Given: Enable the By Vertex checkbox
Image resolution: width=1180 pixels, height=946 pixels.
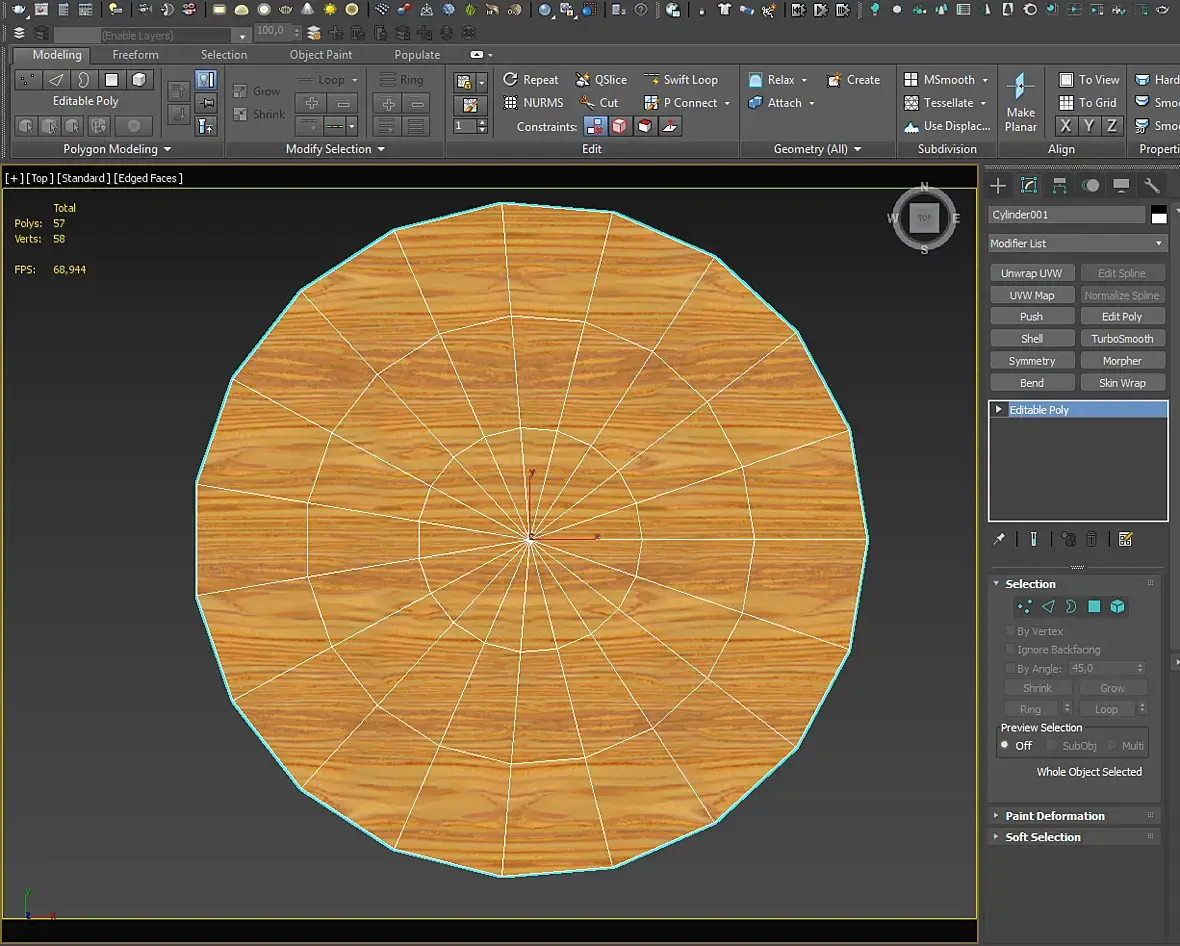Looking at the screenshot, I should 1010,631.
